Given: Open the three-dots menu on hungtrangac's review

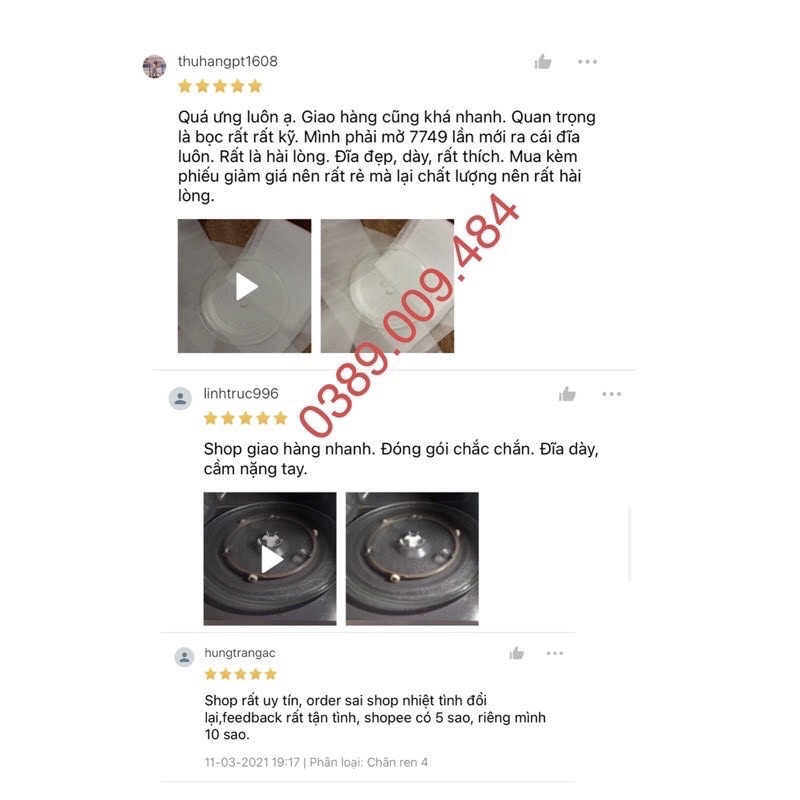Looking at the screenshot, I should click(x=555, y=653).
